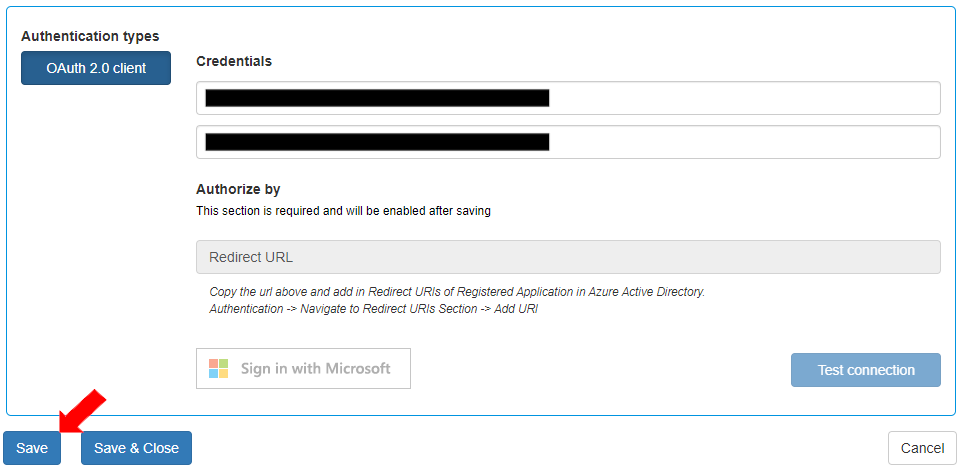Click the 'This section is required' note
The image size is (960, 473).
click(x=343, y=211)
